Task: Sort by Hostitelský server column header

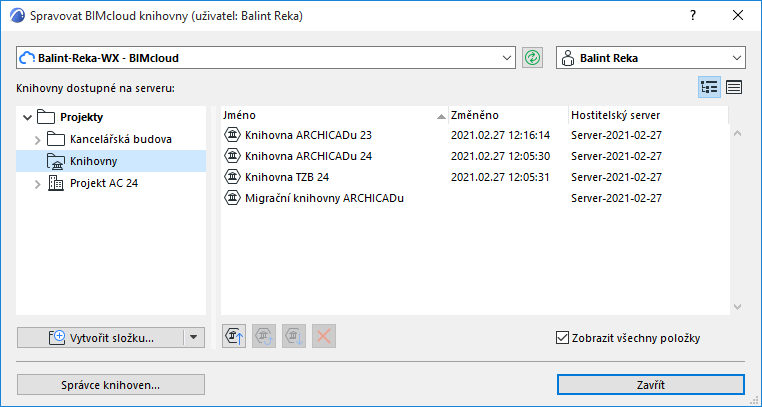Action: point(648,116)
